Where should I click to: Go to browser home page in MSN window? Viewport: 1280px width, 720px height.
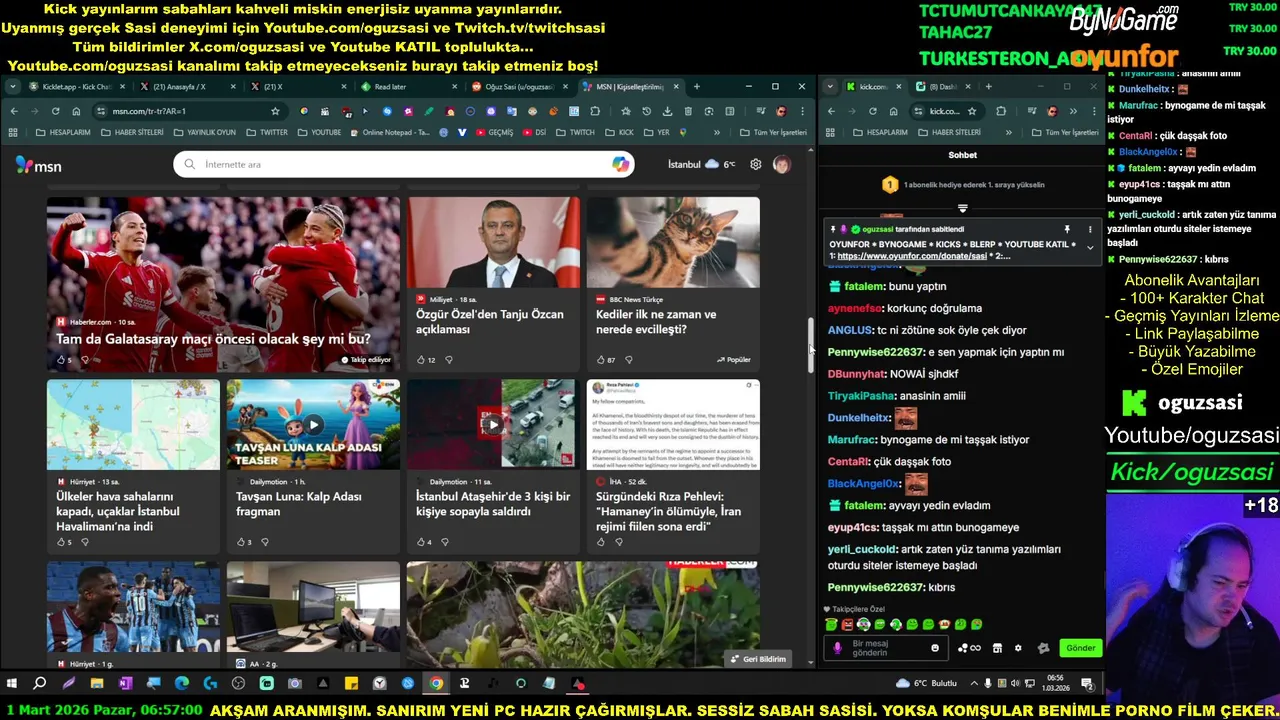tap(76, 111)
